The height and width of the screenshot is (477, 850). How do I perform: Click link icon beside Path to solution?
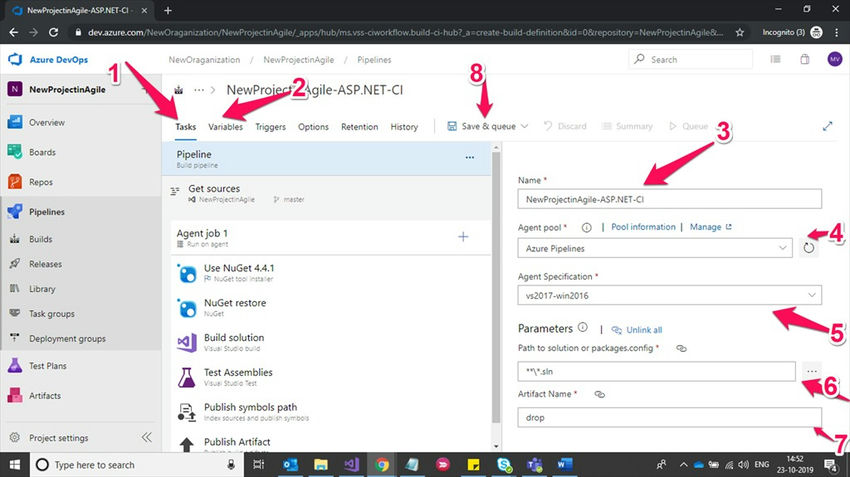point(681,349)
